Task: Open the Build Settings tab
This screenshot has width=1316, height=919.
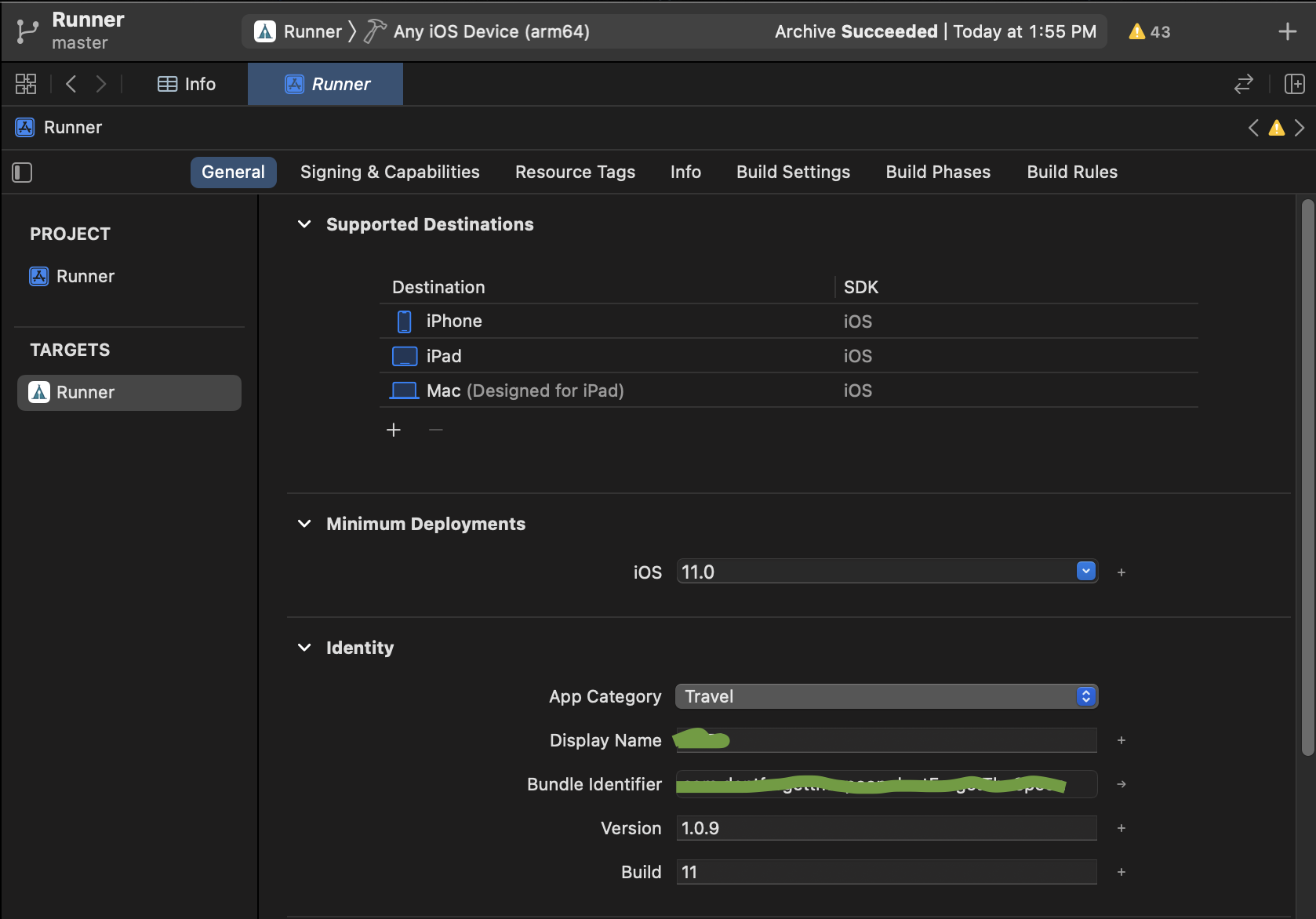Action: [793, 173]
